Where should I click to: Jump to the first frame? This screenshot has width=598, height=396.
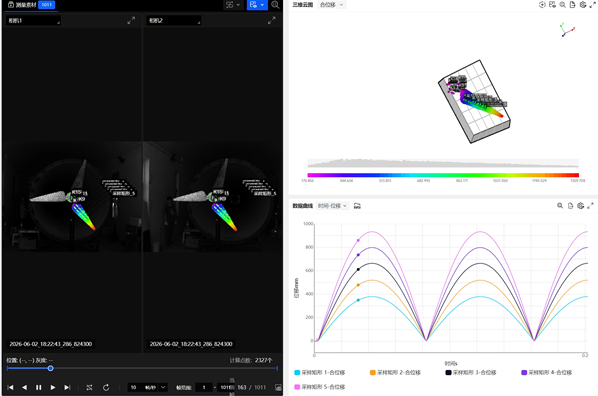click(10, 387)
